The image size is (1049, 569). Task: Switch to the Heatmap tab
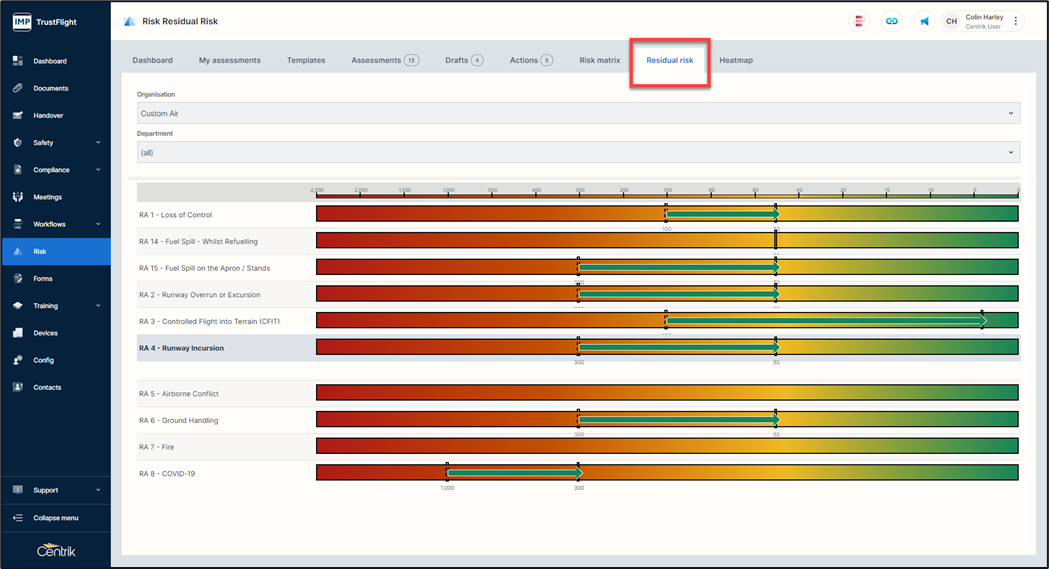click(736, 61)
